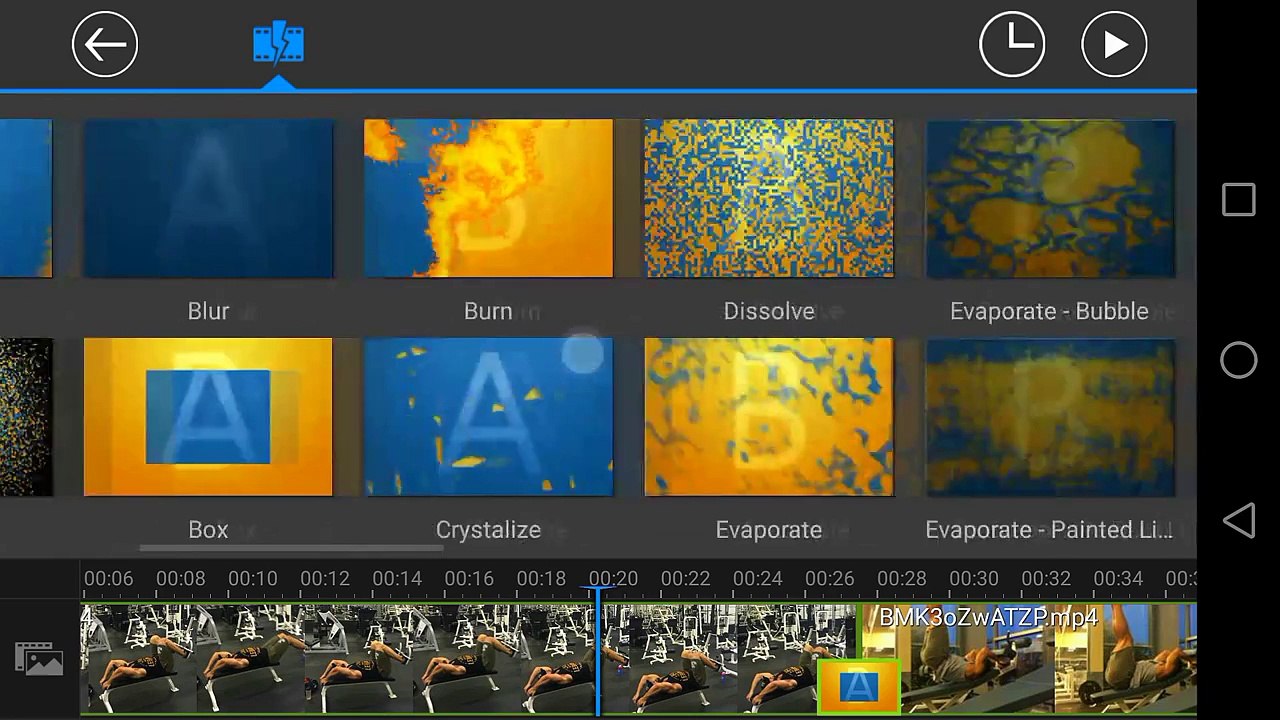Tap the media track icon beside timeline
This screenshot has width=1280, height=720.
tap(39, 659)
